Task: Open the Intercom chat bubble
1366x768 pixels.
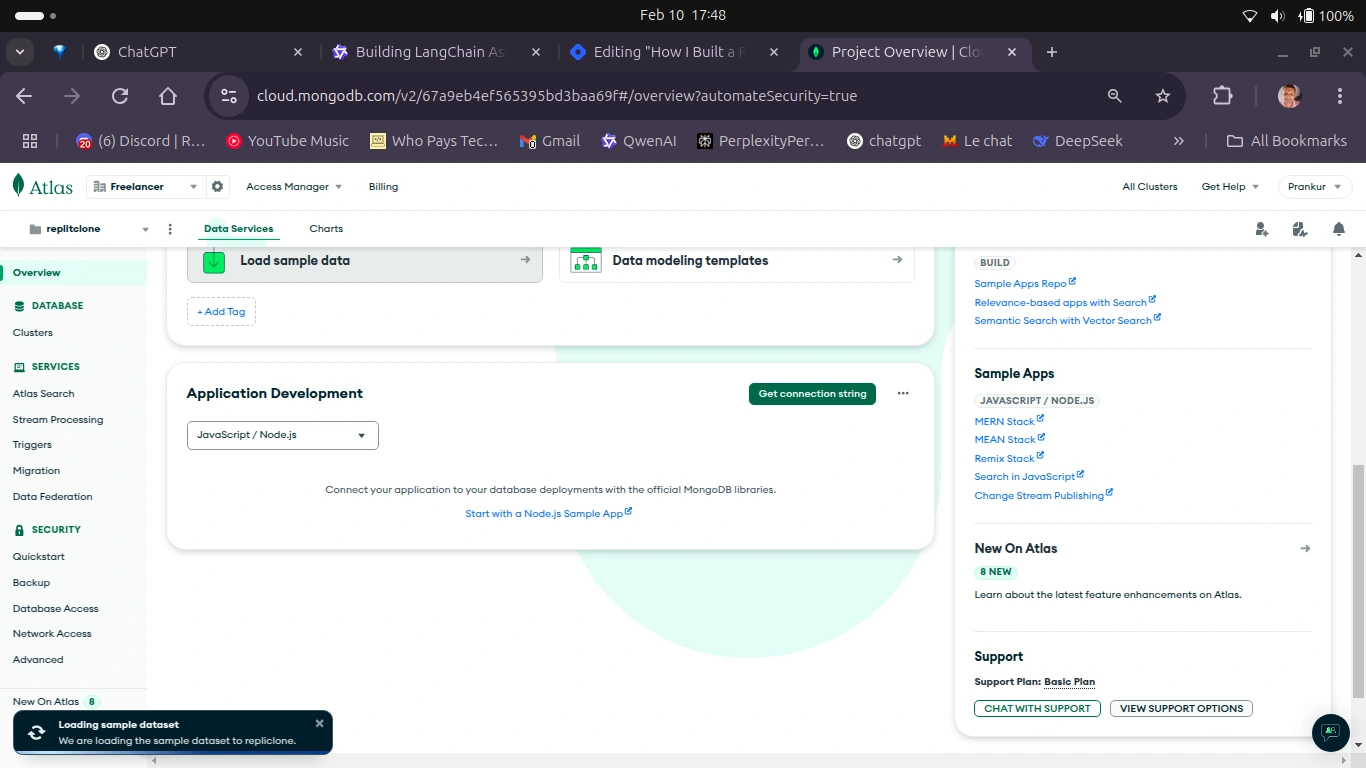Action: pos(1330,733)
